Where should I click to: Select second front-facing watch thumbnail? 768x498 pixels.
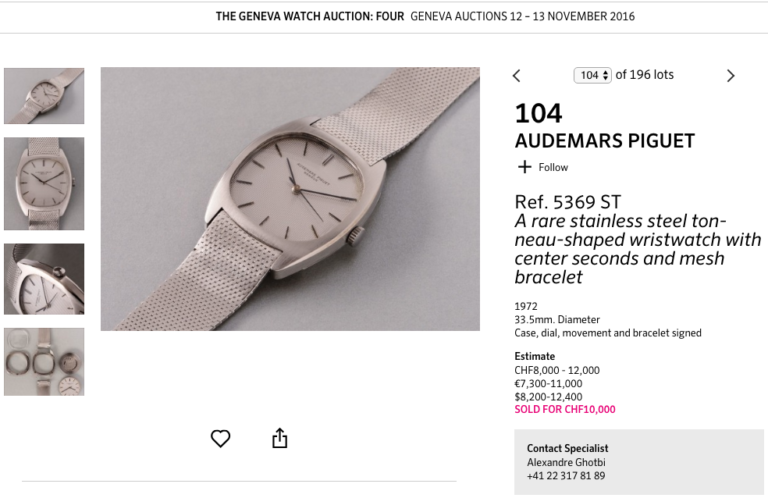click(44, 184)
